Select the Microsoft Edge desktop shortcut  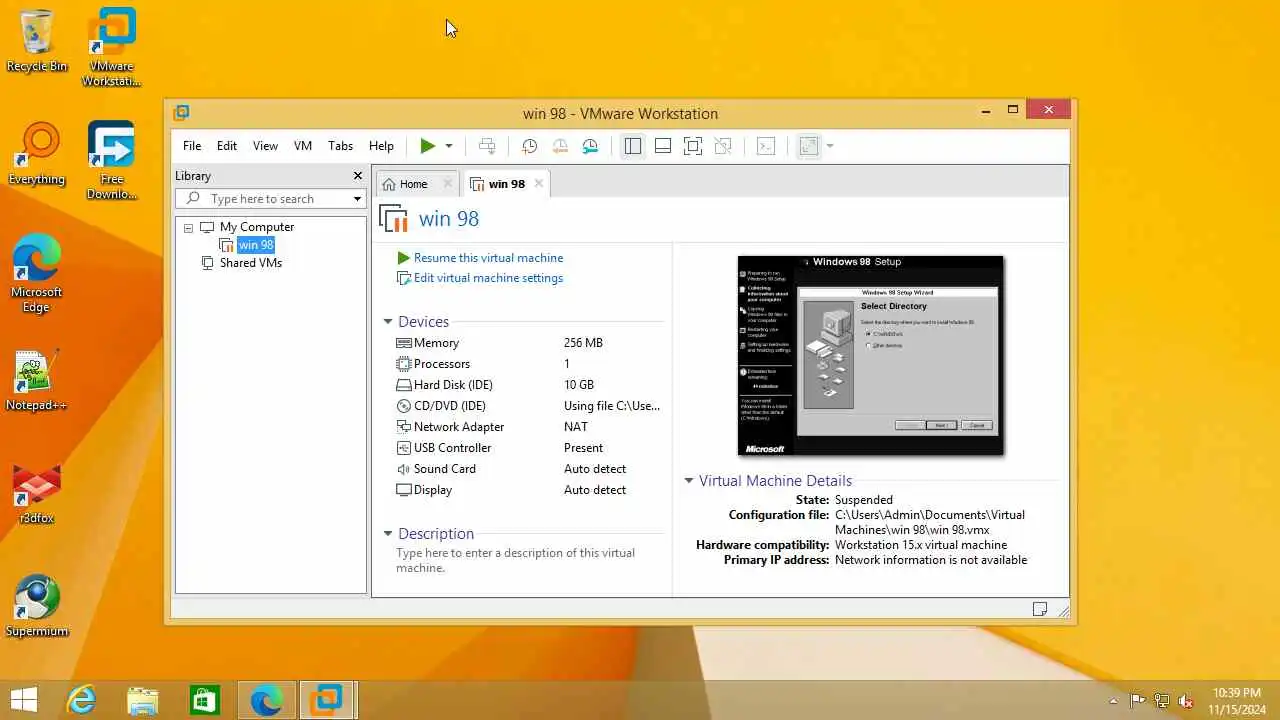[37, 274]
